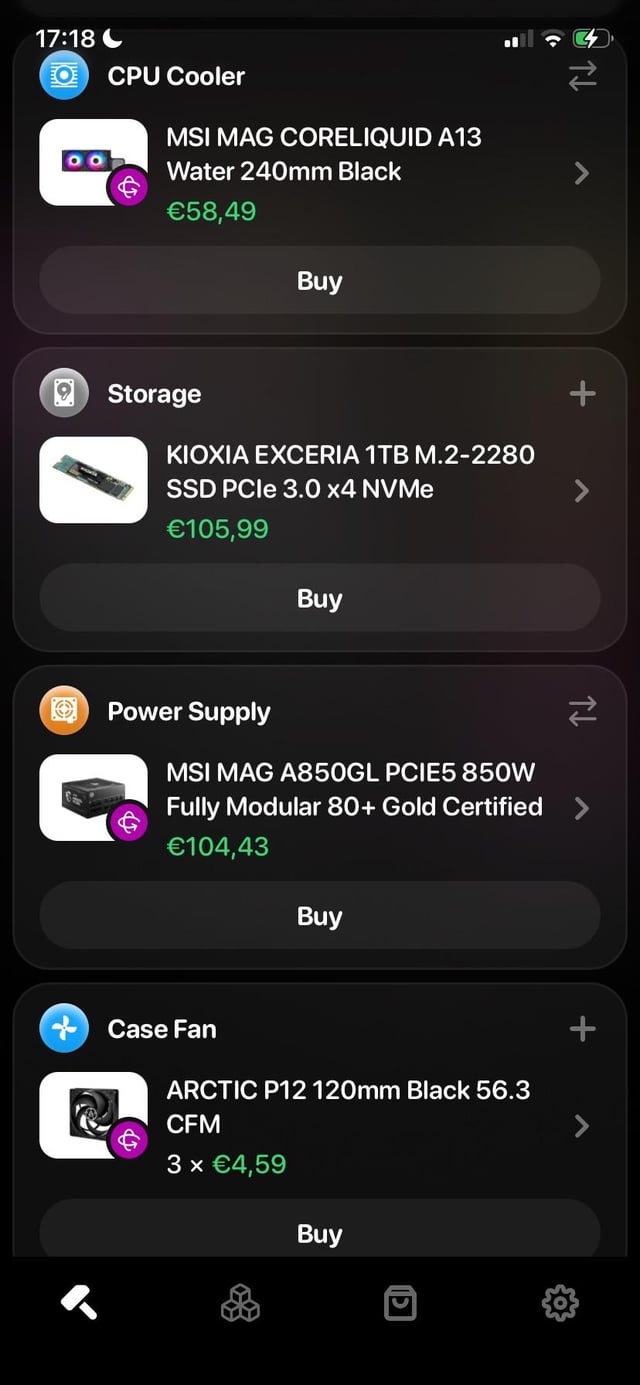Swap the CPU Cooler component
640x1385 pixels.
tap(582, 76)
